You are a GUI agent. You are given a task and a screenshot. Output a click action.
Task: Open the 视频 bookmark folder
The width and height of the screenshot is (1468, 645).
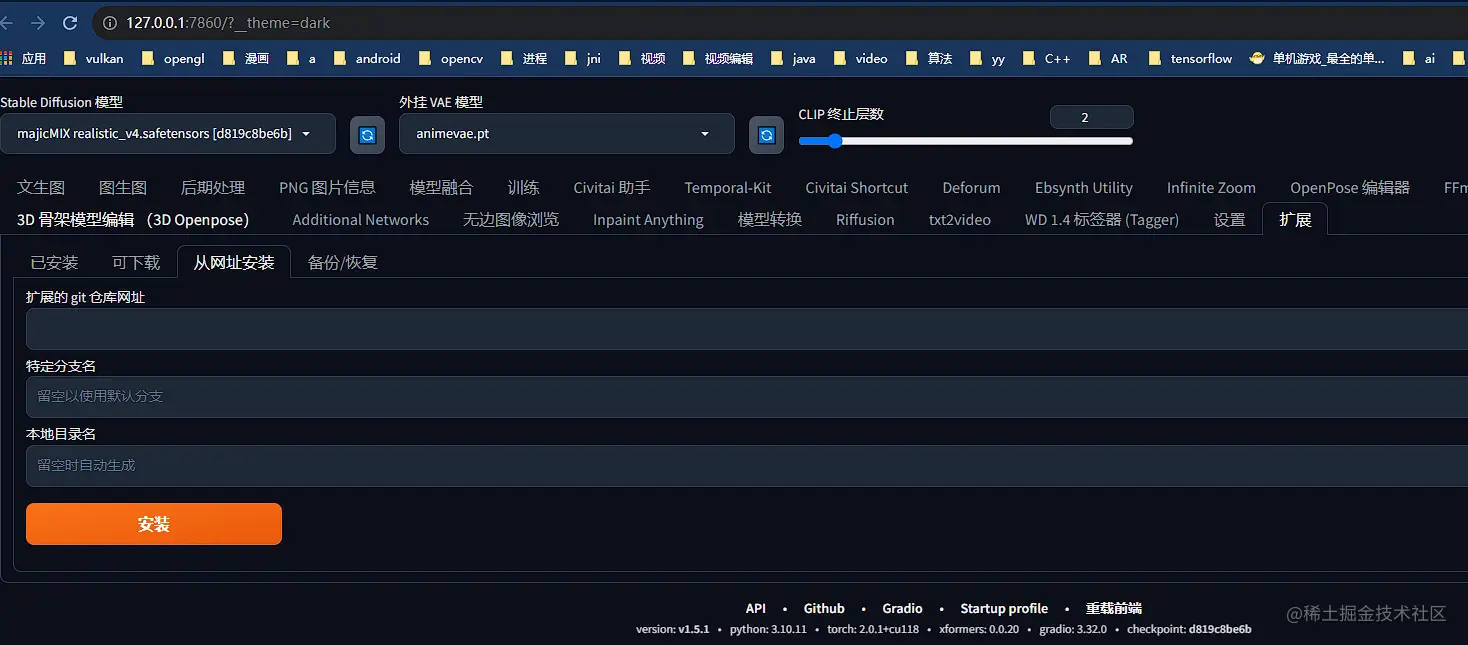(x=642, y=59)
